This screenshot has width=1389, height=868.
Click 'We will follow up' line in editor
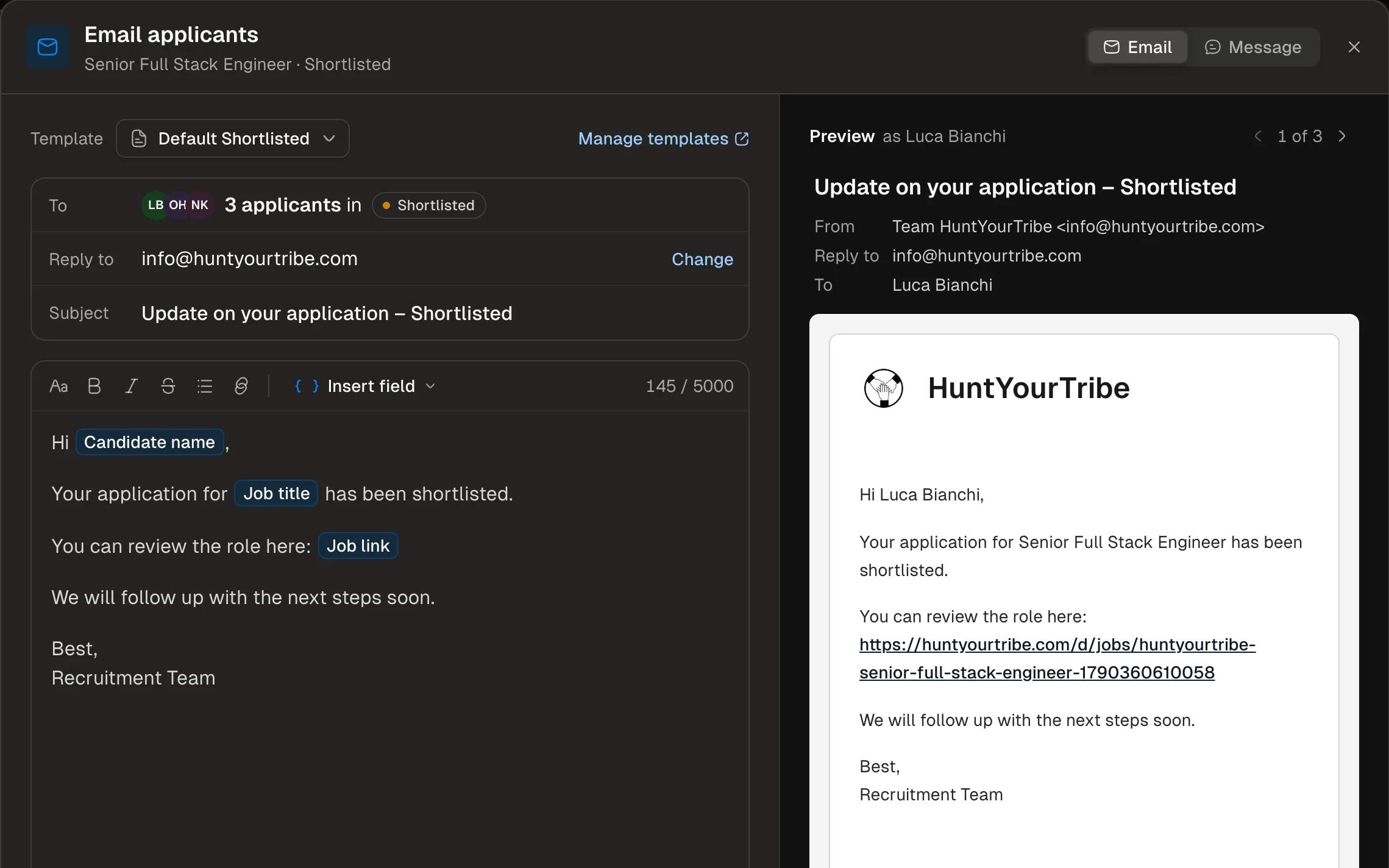click(243, 597)
